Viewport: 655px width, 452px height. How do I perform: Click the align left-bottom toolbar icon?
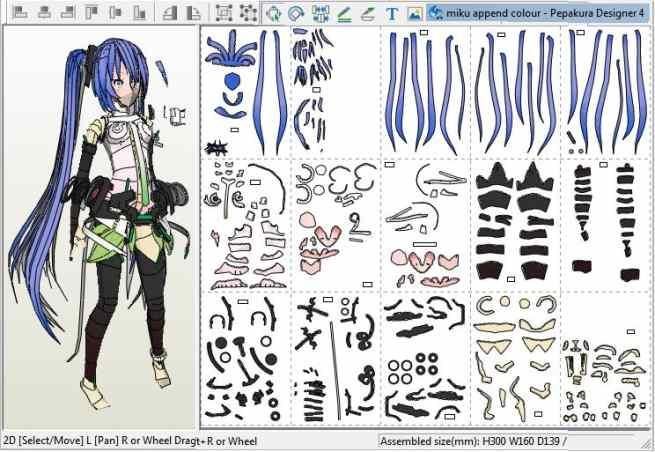pos(20,13)
